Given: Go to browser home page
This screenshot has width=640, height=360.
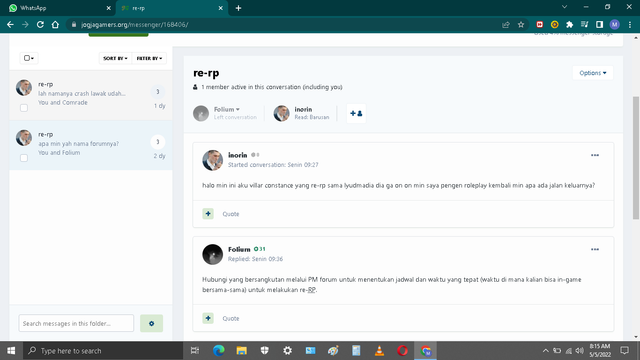Looking at the screenshot, I should tap(55, 24).
